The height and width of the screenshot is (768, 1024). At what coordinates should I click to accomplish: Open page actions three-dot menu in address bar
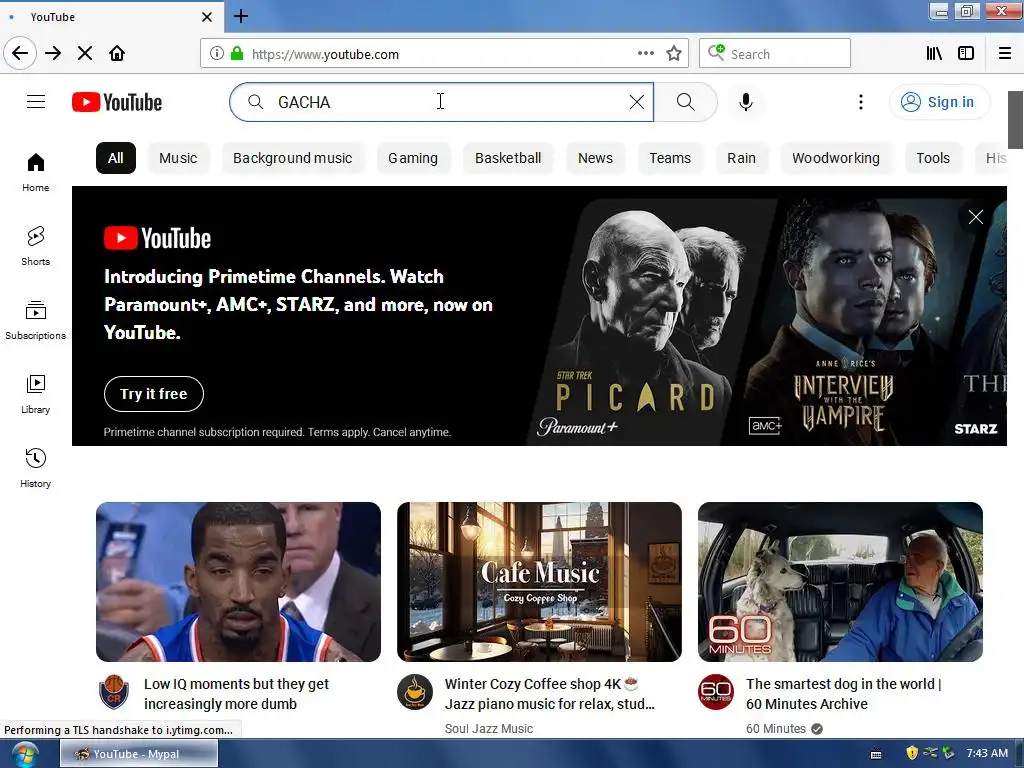[x=646, y=54]
